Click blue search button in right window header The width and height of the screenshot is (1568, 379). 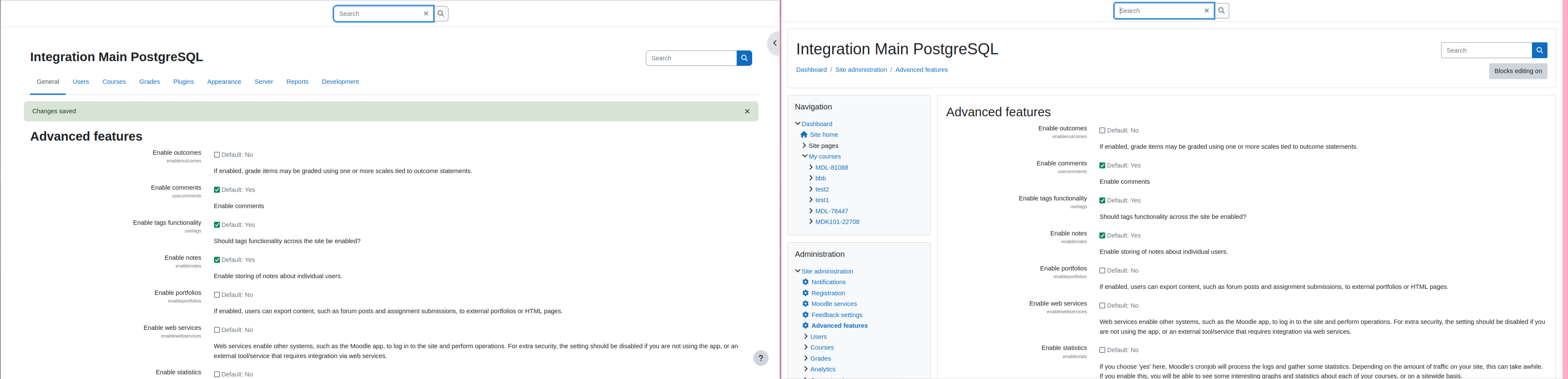tap(1540, 51)
